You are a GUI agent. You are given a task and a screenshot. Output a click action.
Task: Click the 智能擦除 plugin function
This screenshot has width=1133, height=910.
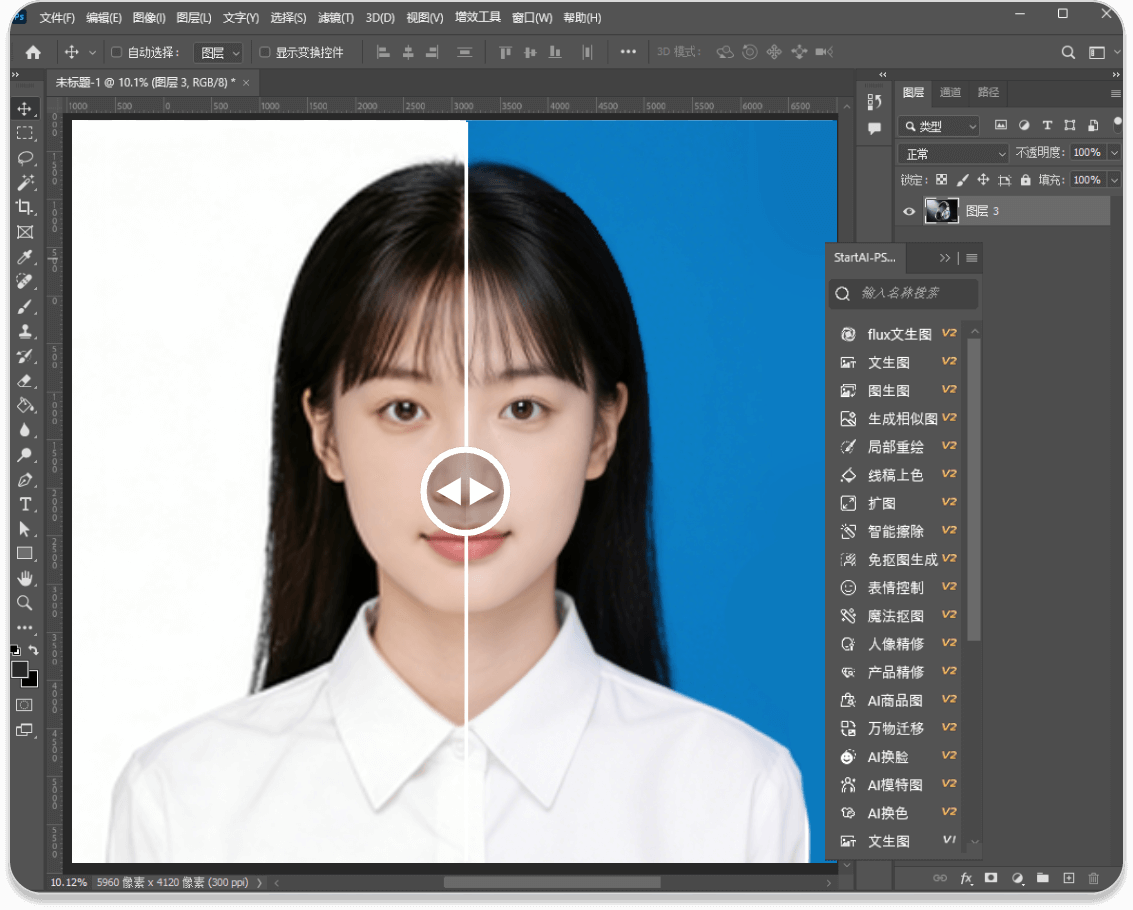(895, 532)
